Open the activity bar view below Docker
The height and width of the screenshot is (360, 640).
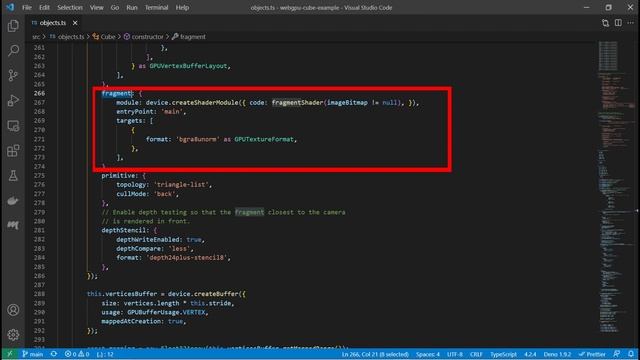click(x=13, y=225)
